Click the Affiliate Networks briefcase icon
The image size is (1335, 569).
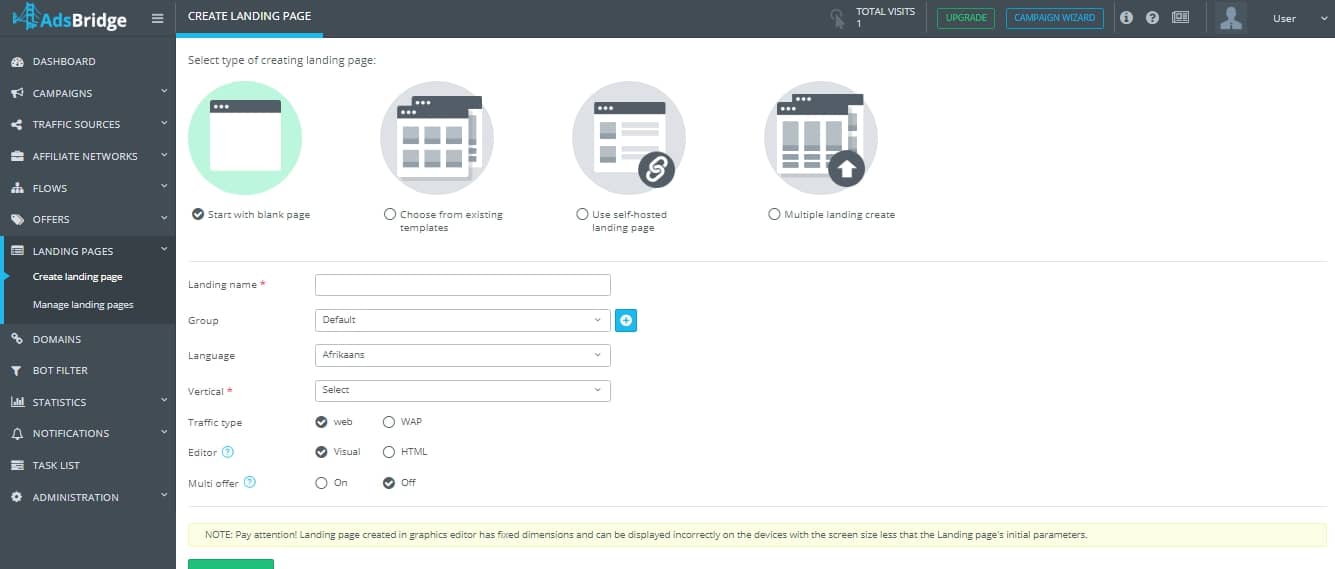pyautogui.click(x=17, y=157)
